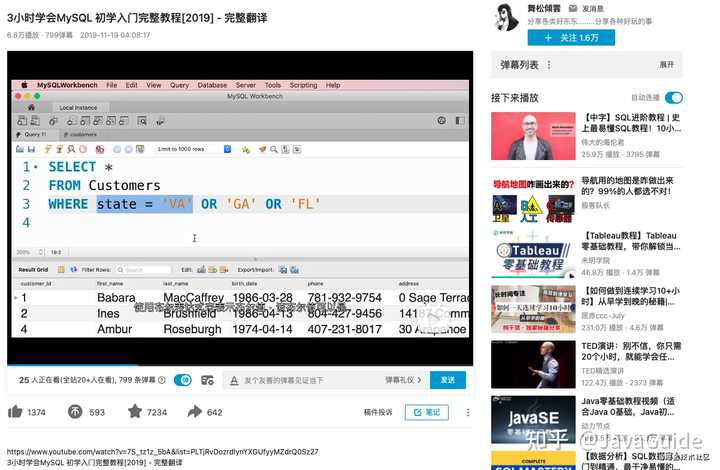Image resolution: width=720 pixels, height=470 pixels.
Task: Click the Filter Rows search field
Action: coord(143,269)
